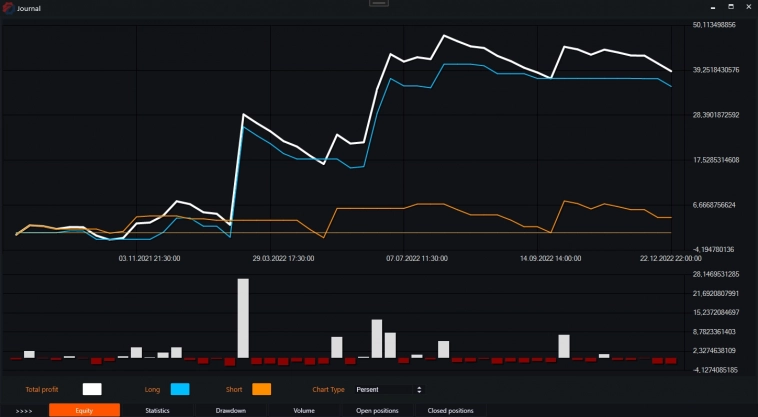This screenshot has width=758, height=417.
Task: Click the 03.11.2021 21:30:00 time axis label
Action: coord(149,258)
